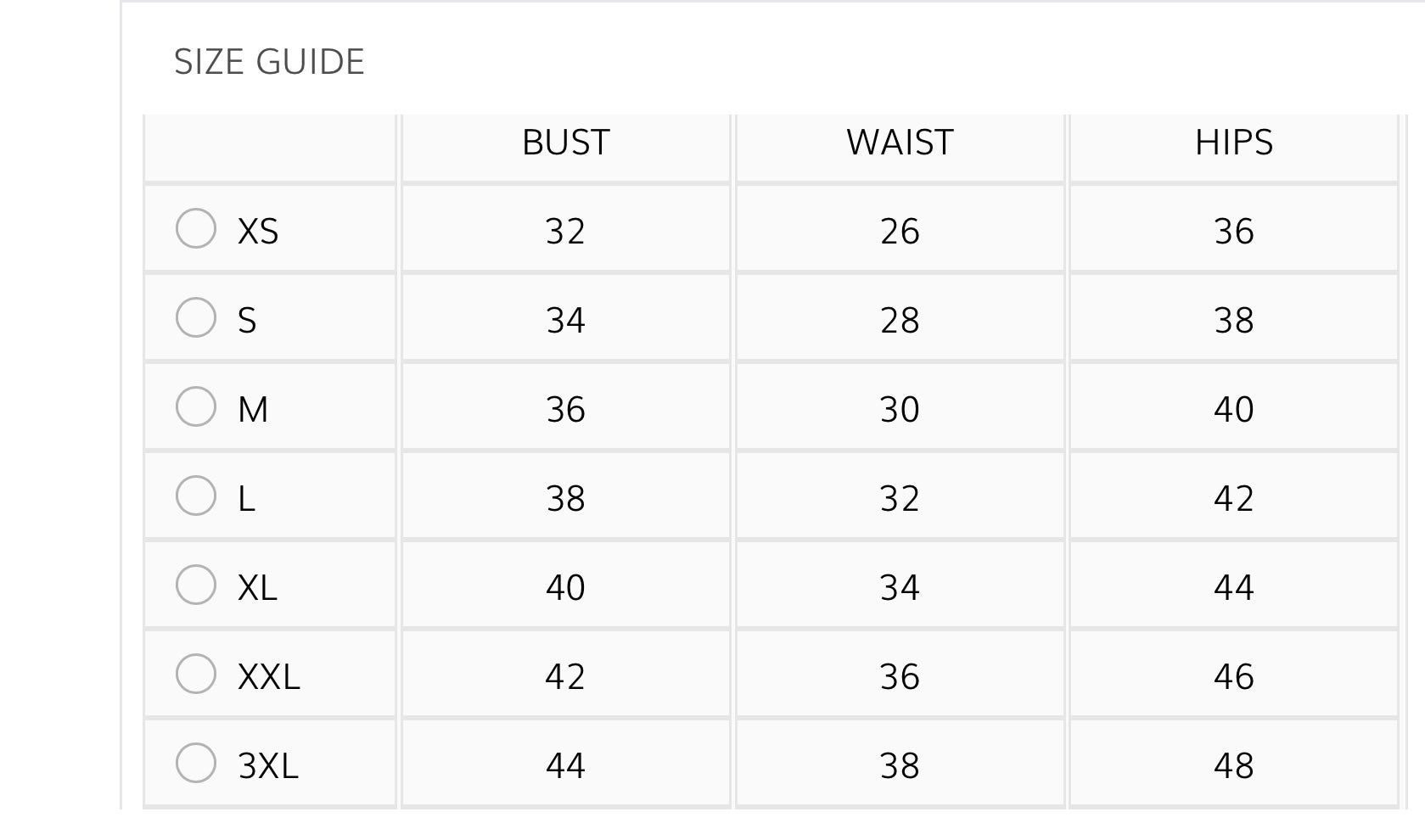Click the BUST column header

coord(565,143)
